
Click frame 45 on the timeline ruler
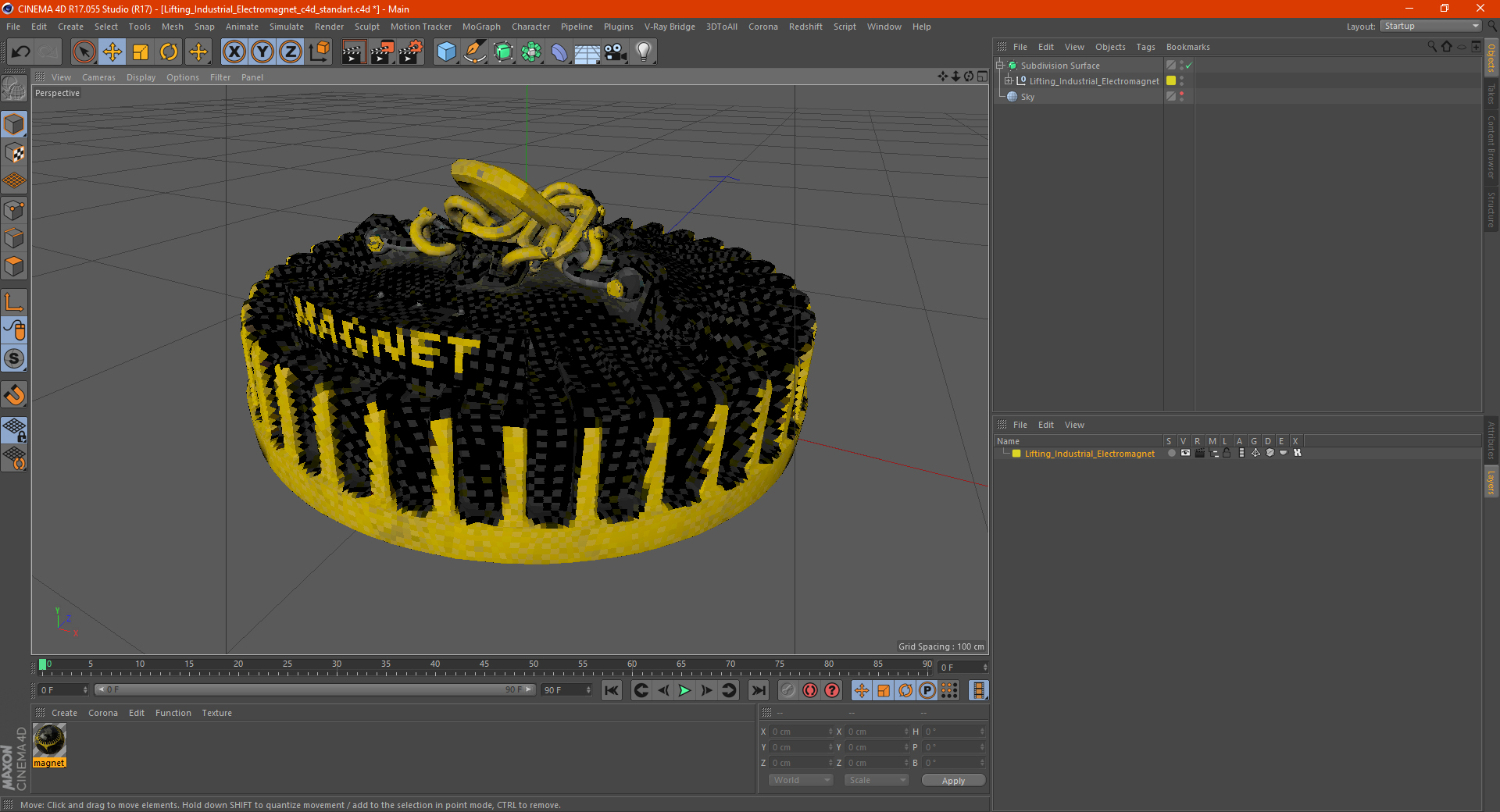coord(484,666)
